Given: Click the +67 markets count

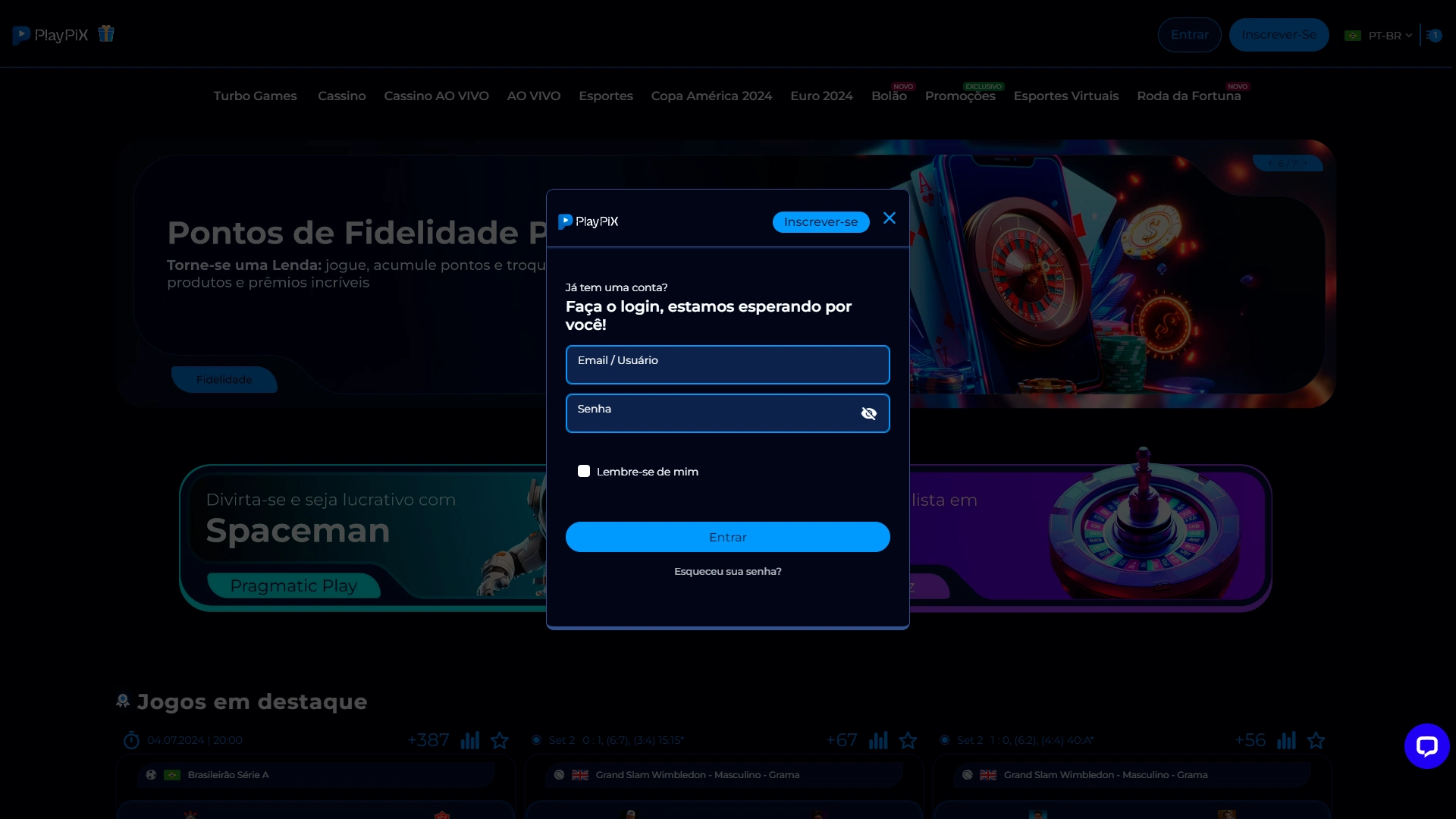Looking at the screenshot, I should (x=842, y=740).
